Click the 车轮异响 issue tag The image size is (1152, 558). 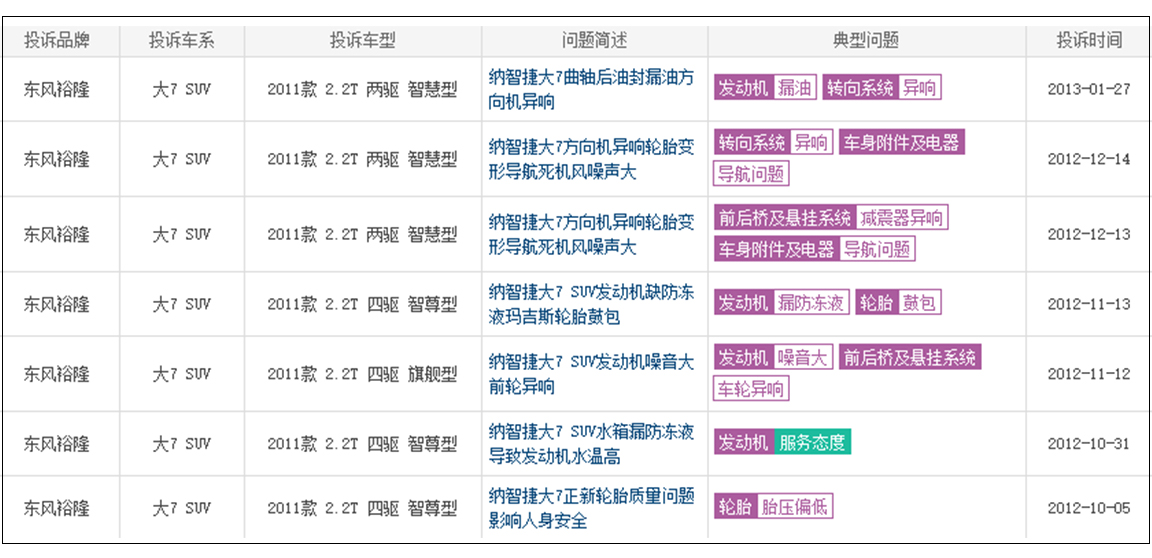click(751, 389)
